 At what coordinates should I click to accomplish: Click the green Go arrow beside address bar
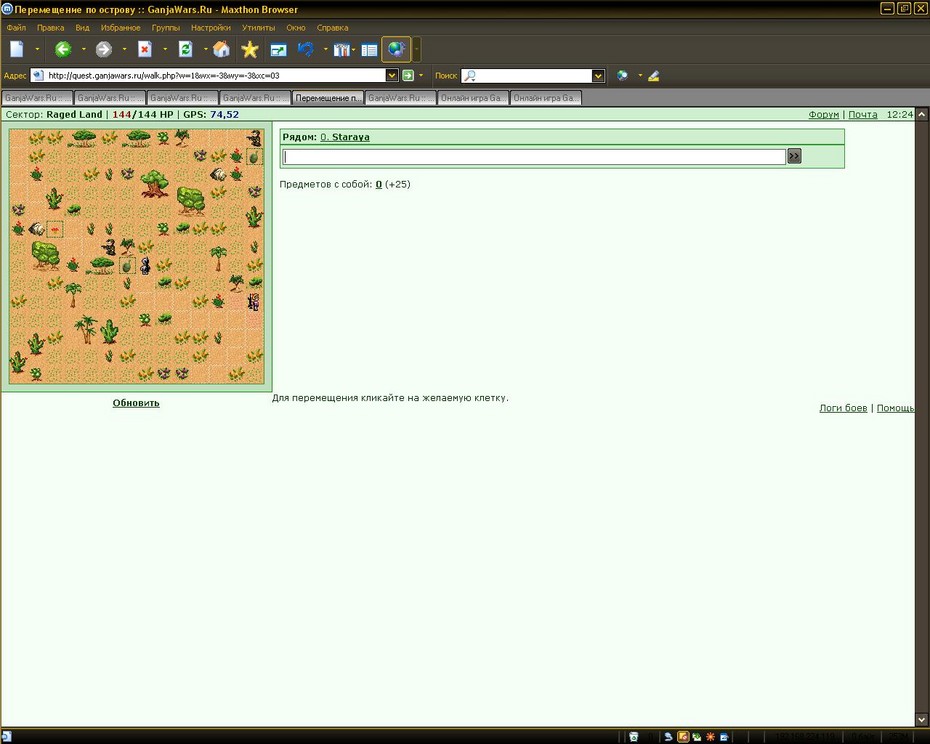pos(408,75)
